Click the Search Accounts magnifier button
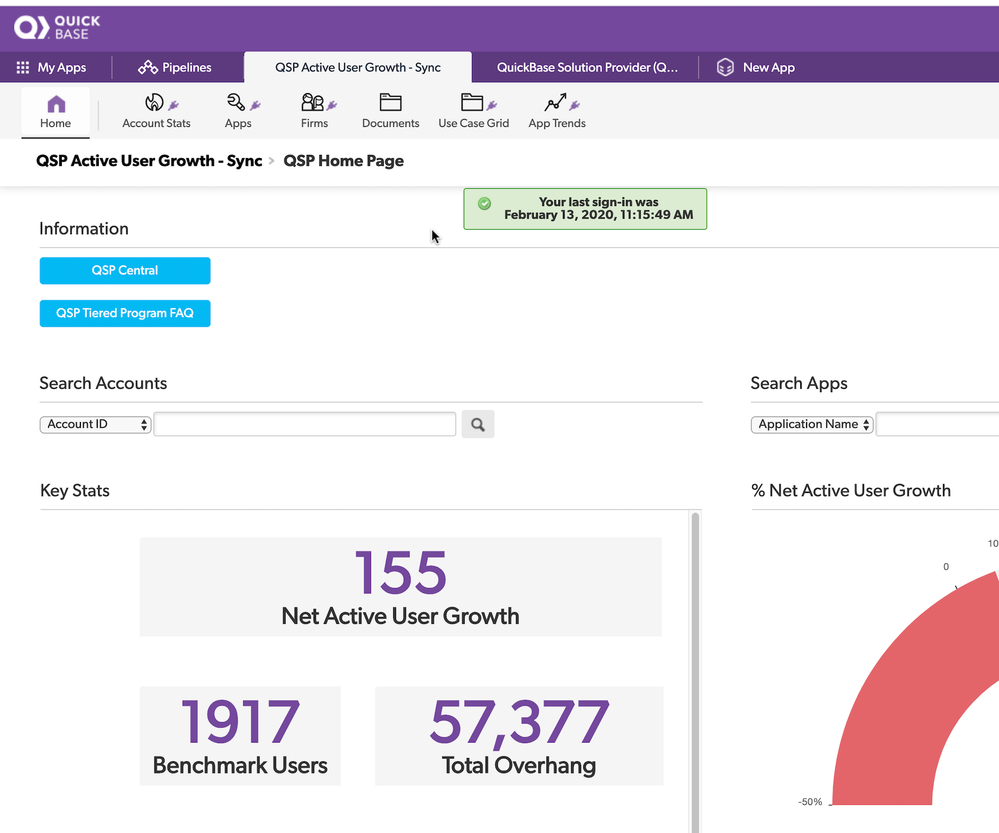Screen dimensions: 999x833 478,424
